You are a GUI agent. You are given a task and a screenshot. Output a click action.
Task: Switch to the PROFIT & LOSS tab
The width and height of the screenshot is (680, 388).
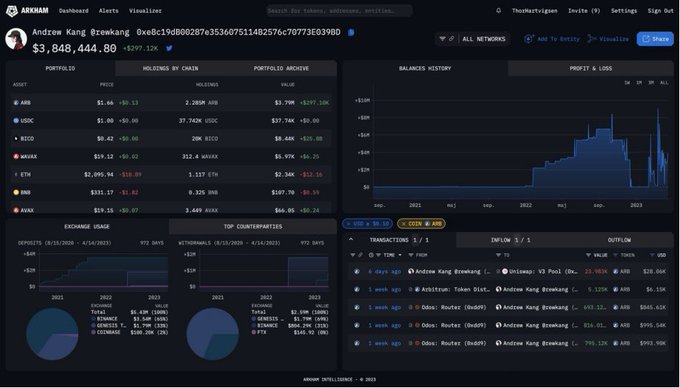click(x=591, y=68)
